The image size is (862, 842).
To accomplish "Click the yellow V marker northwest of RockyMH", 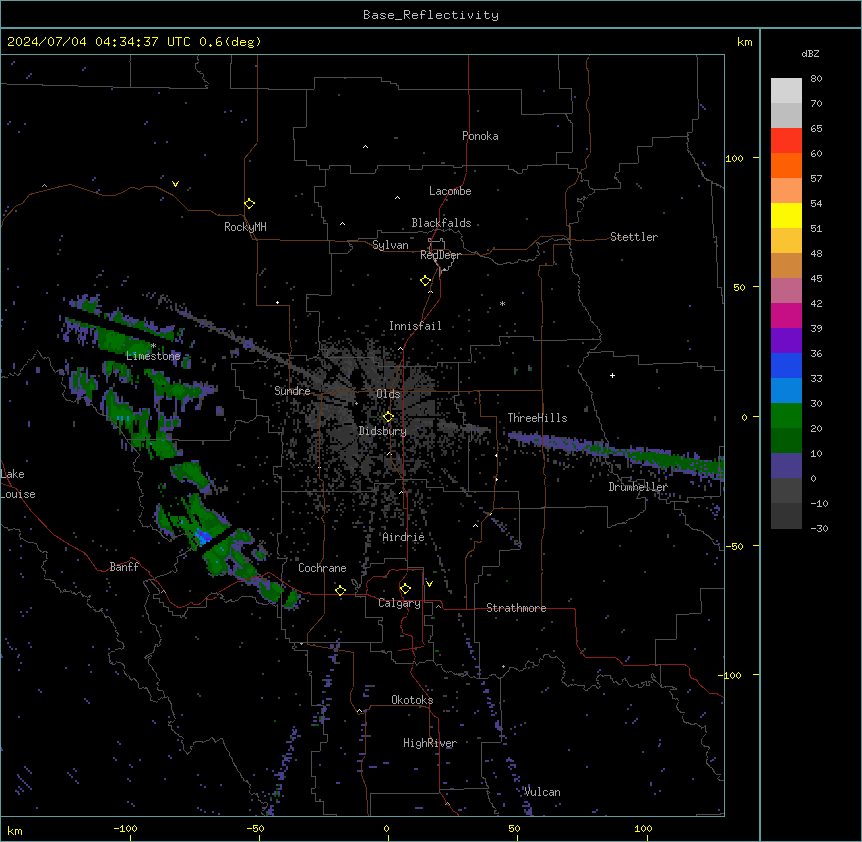I will click(175, 184).
